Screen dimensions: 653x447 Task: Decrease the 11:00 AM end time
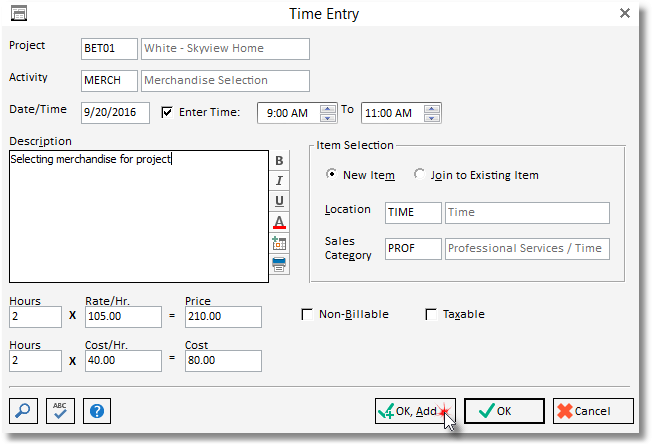pyautogui.click(x=432, y=118)
